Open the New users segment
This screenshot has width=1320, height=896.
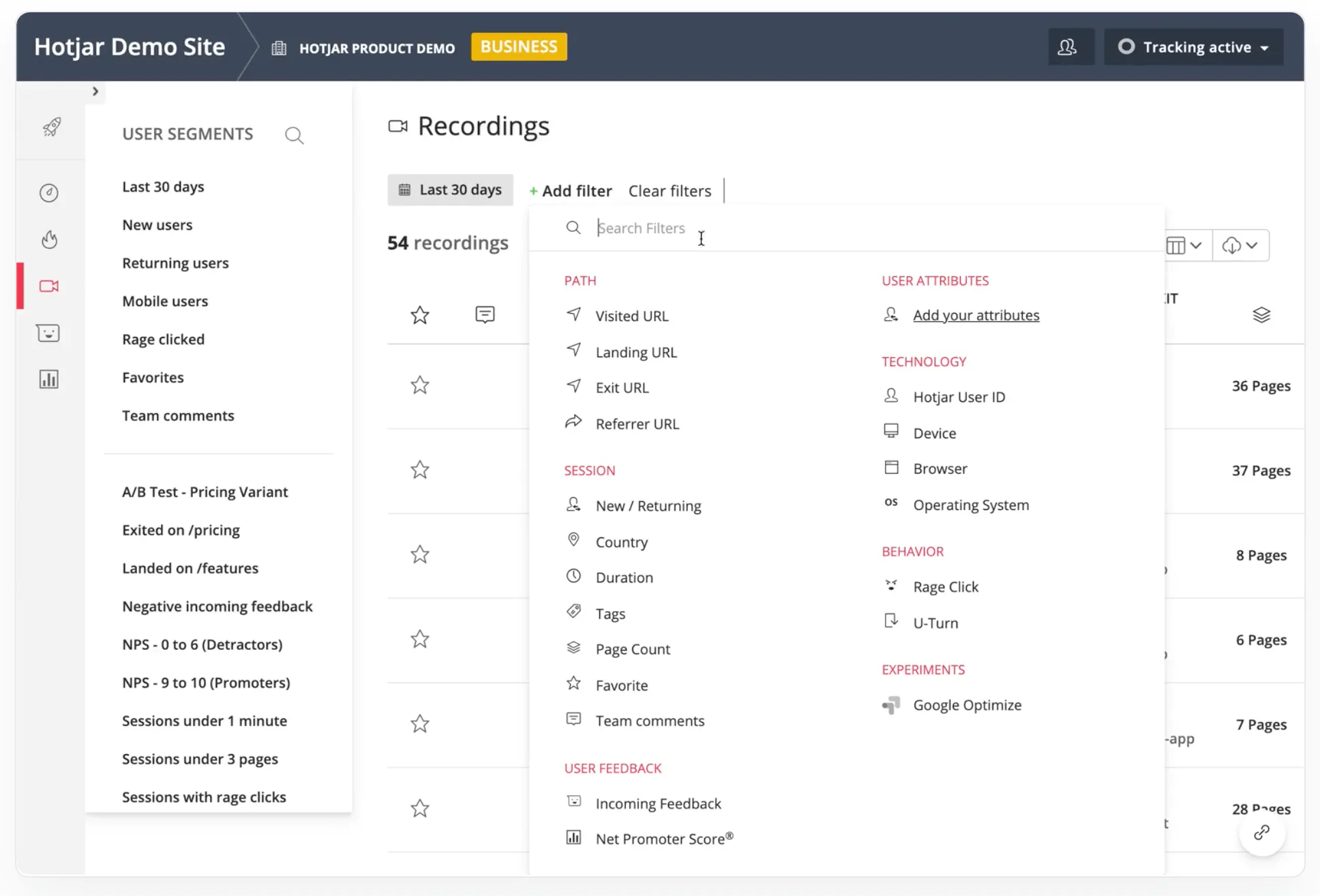coord(157,225)
